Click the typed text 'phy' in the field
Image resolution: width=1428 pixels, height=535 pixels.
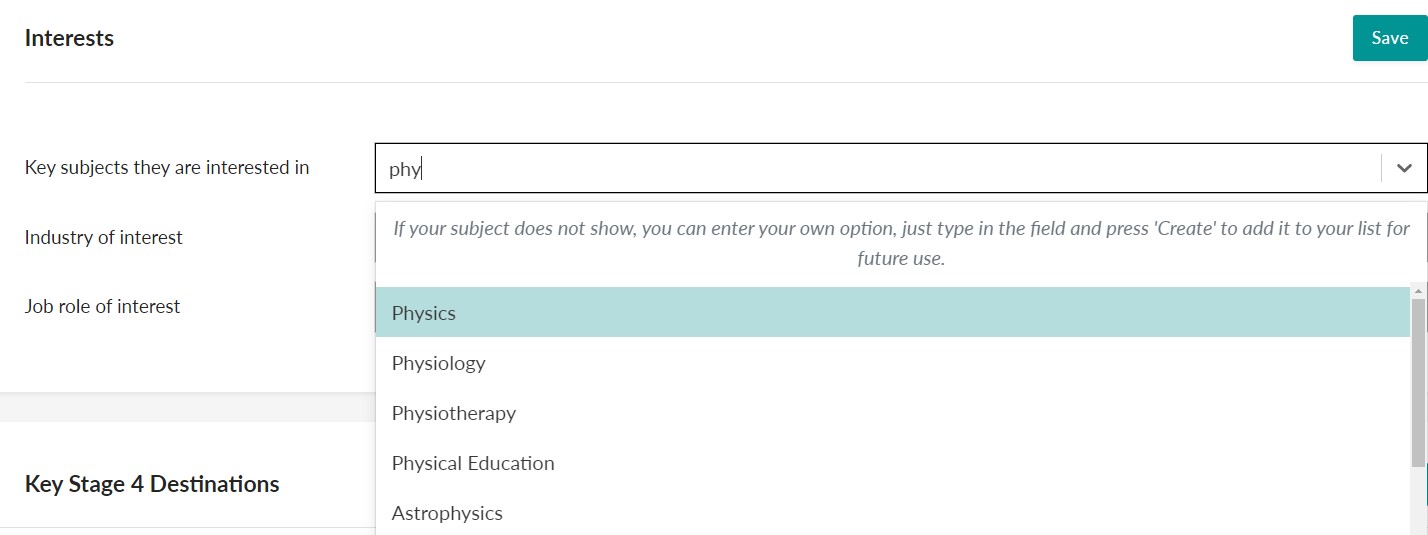coord(405,169)
